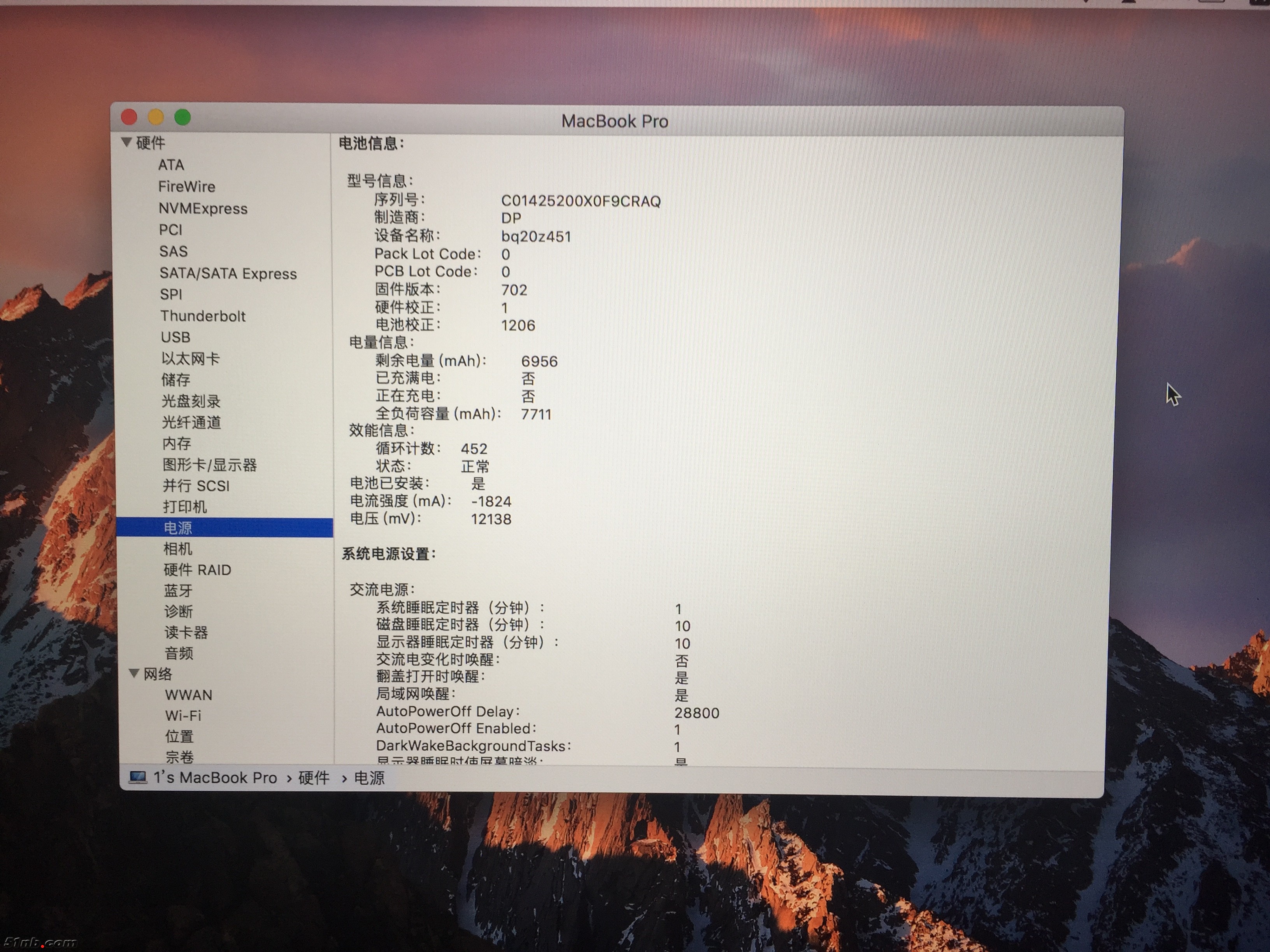Click the 电池信息 heading
1270x952 pixels.
(372, 143)
